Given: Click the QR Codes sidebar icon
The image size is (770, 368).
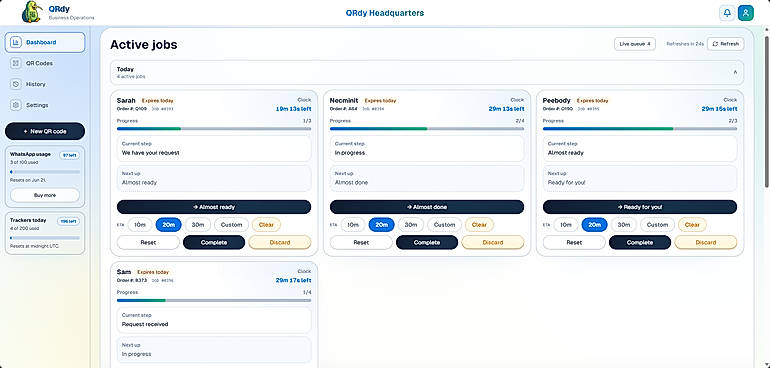Looking at the screenshot, I should 16,63.
